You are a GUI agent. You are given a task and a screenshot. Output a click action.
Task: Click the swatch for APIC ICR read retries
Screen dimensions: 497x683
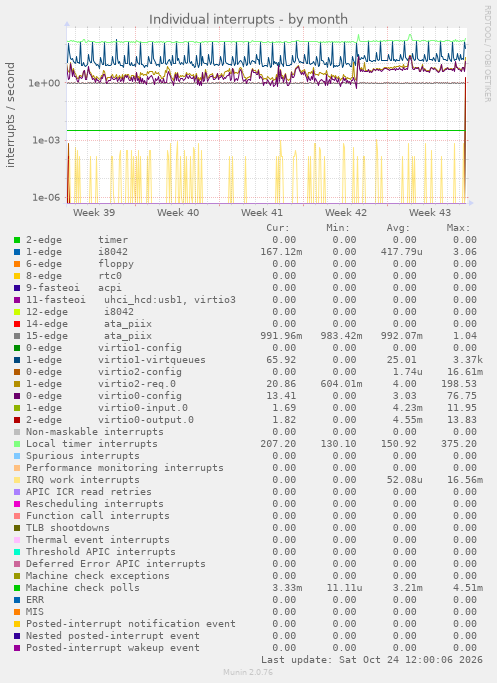point(17,492)
